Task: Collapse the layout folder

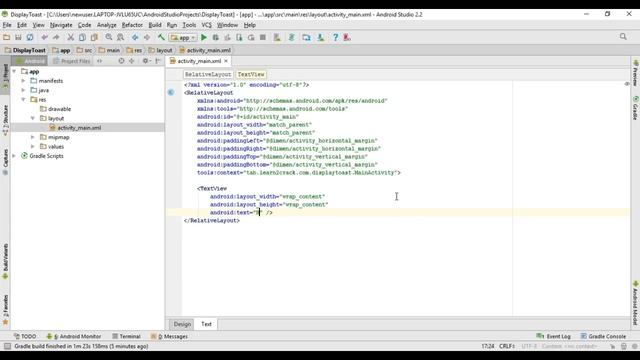Action: [x=33, y=118]
